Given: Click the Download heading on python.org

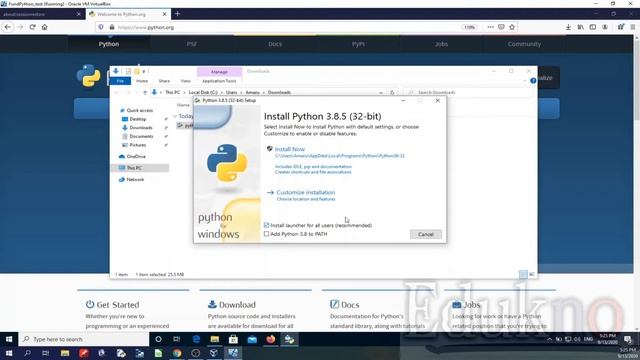Looking at the screenshot, I should click(x=237, y=305).
